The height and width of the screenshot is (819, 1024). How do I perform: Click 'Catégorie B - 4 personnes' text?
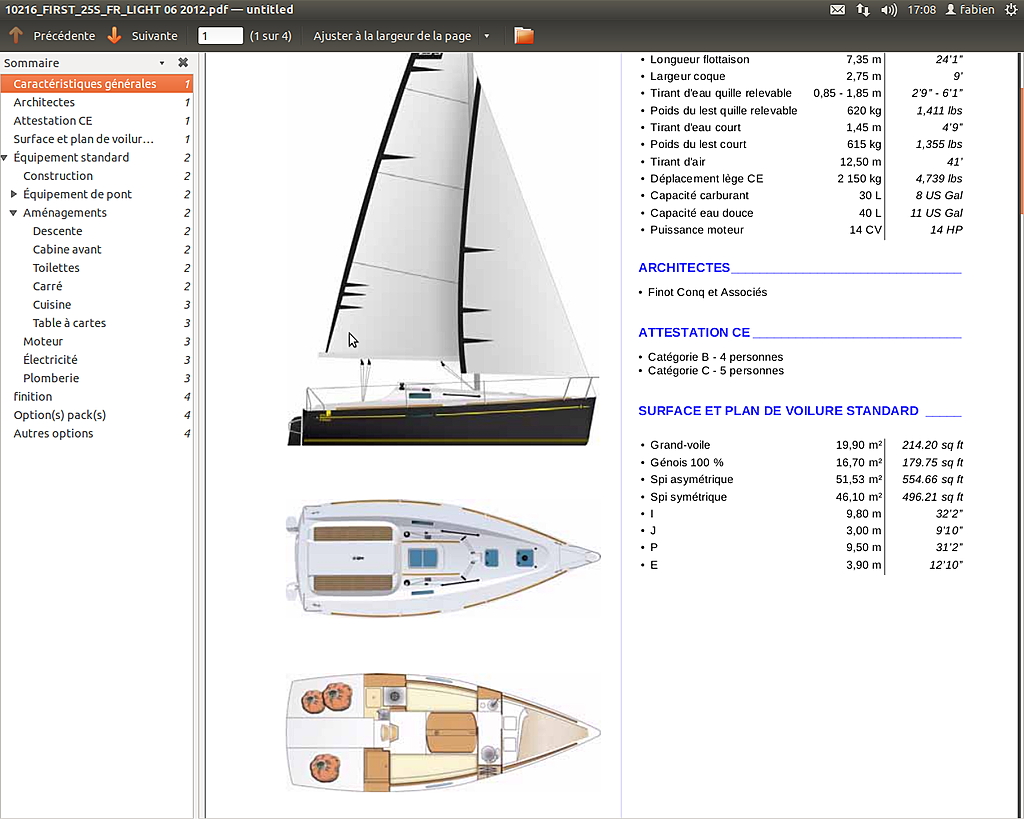715,357
